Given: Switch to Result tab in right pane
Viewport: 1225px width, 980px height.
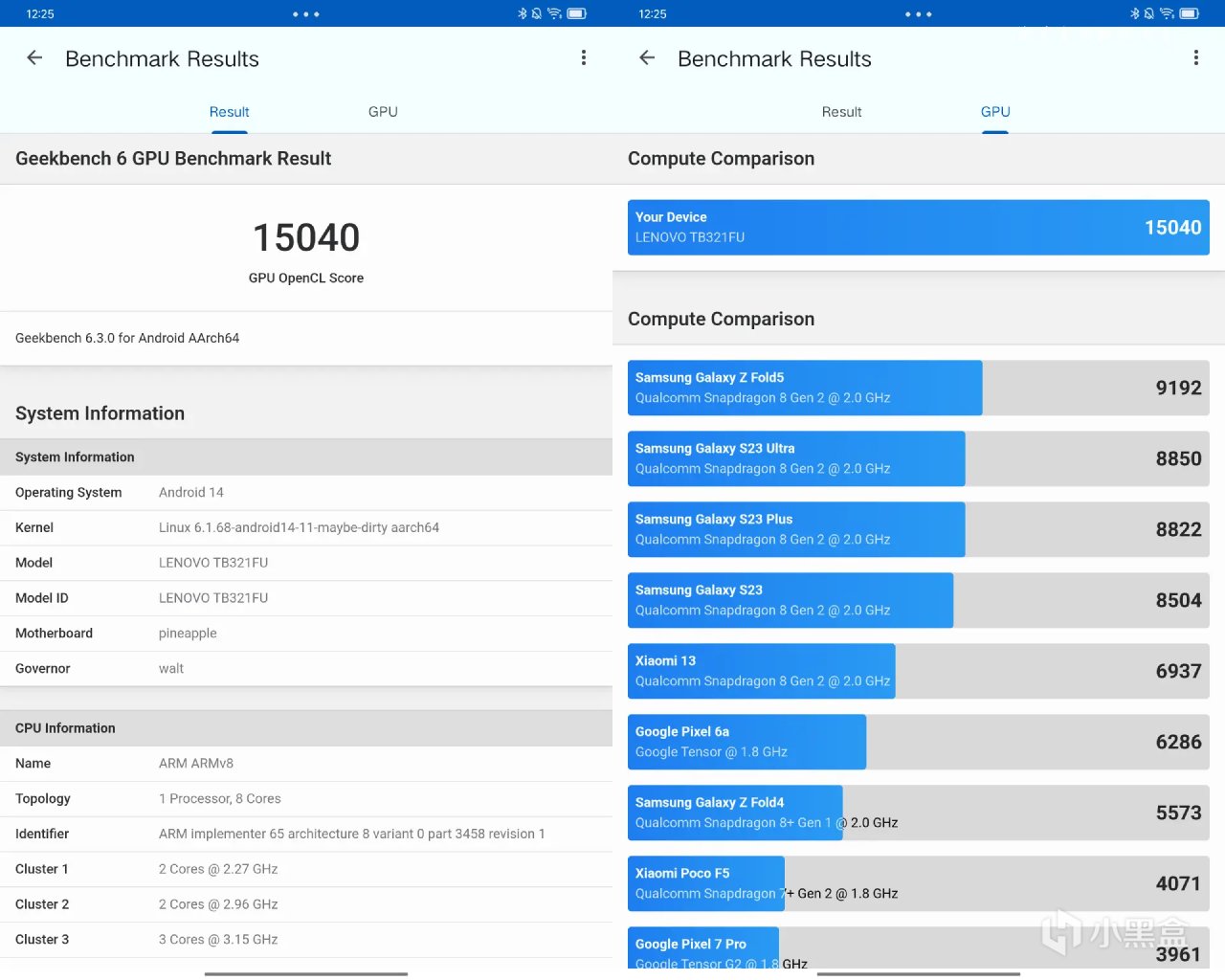Looking at the screenshot, I should [841, 112].
